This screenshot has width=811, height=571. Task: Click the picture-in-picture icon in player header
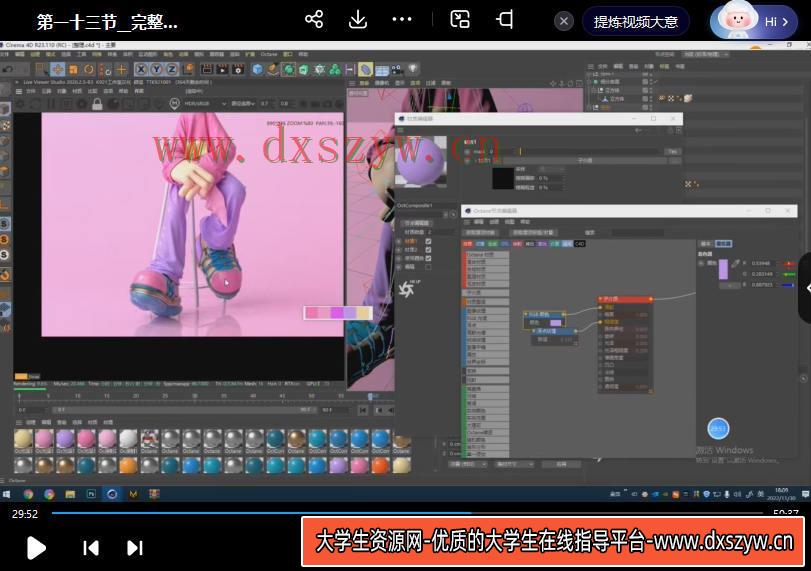tap(460, 20)
